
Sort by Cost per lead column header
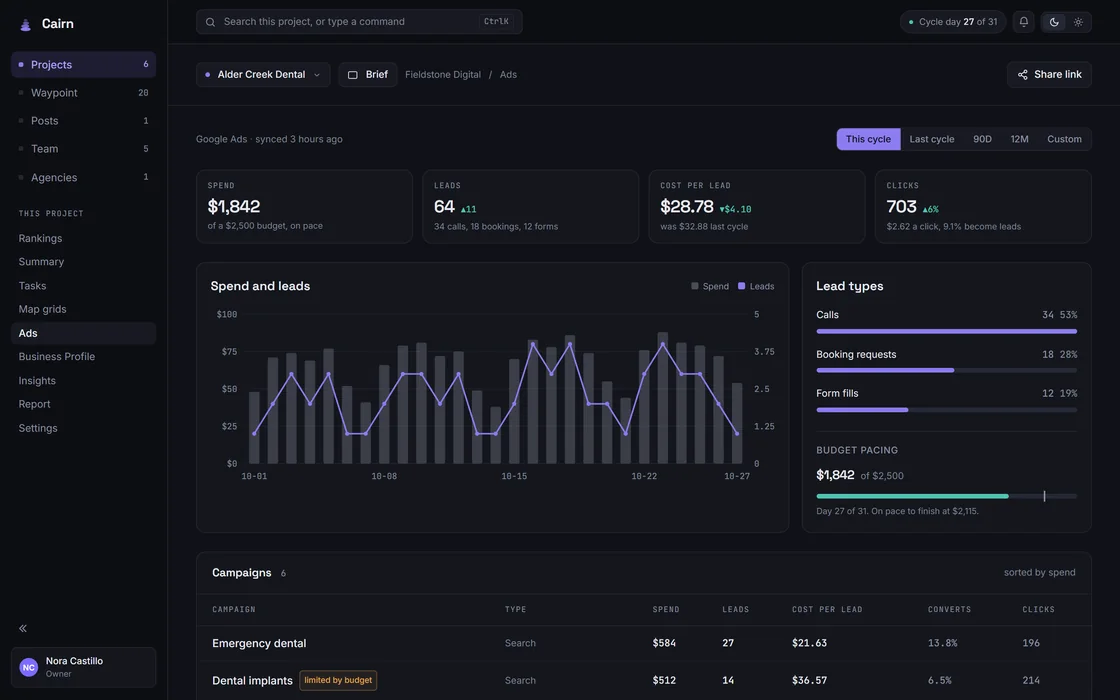click(827, 610)
